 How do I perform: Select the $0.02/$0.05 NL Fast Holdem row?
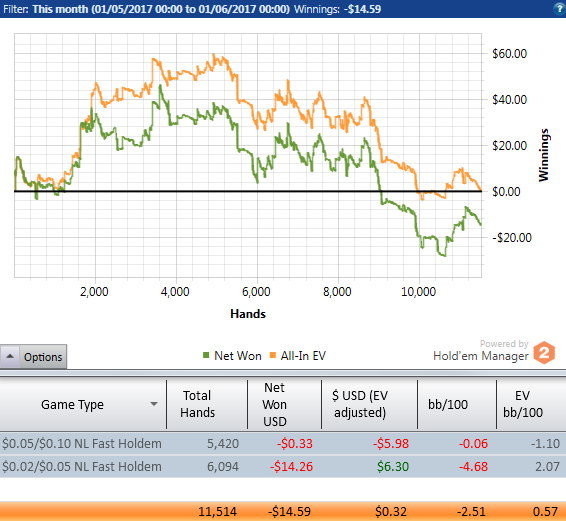point(283,466)
